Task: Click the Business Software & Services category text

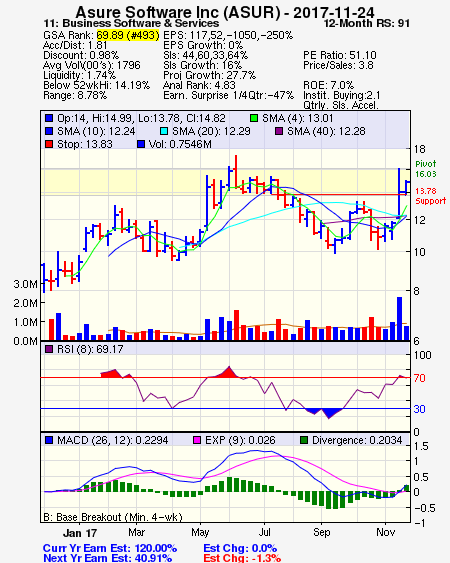Action: tap(141, 23)
